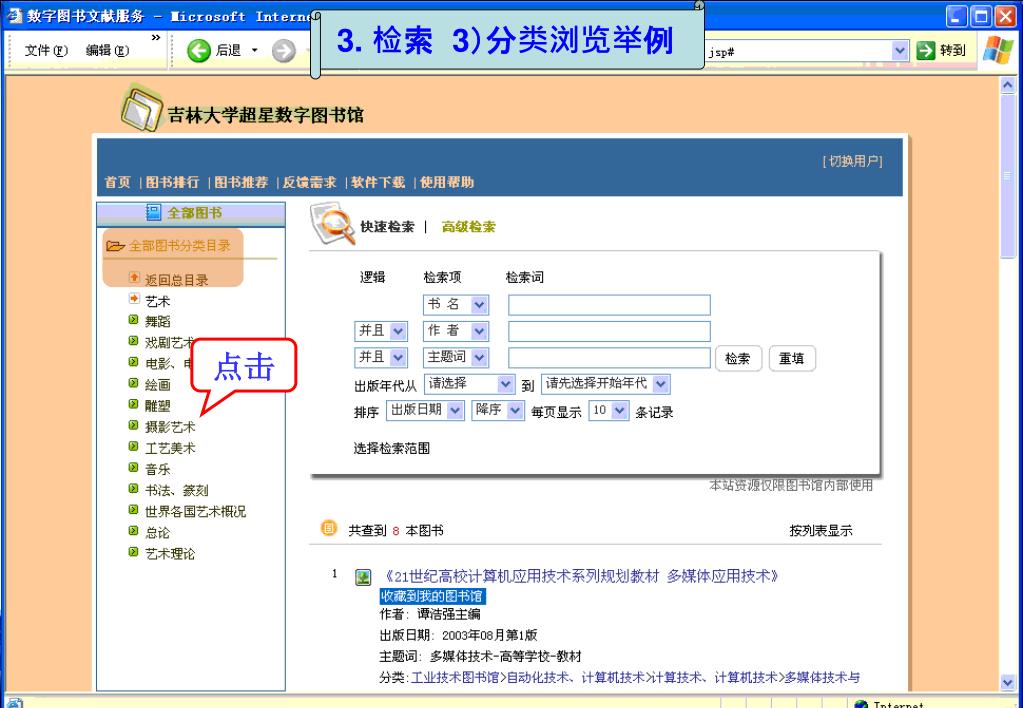Click 按列表显示 list view link
This screenshot has height=708, width=1023.
pyautogui.click(x=821, y=531)
